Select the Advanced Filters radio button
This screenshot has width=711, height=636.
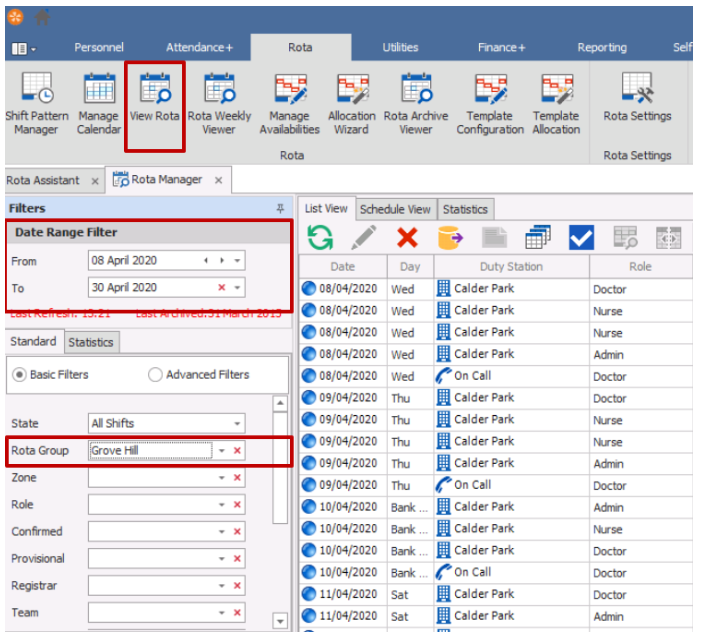click(x=155, y=375)
